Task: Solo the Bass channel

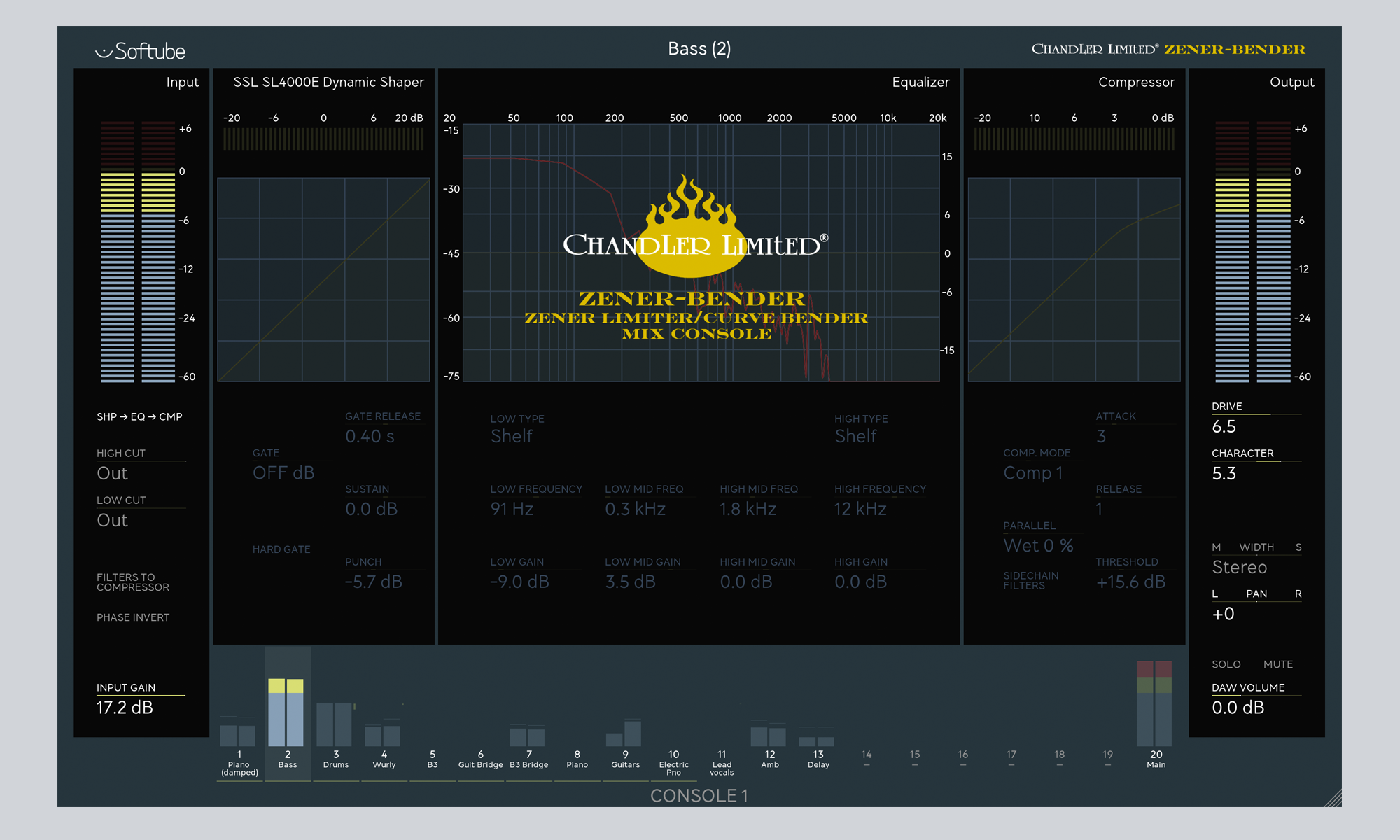Action: (x=1226, y=664)
